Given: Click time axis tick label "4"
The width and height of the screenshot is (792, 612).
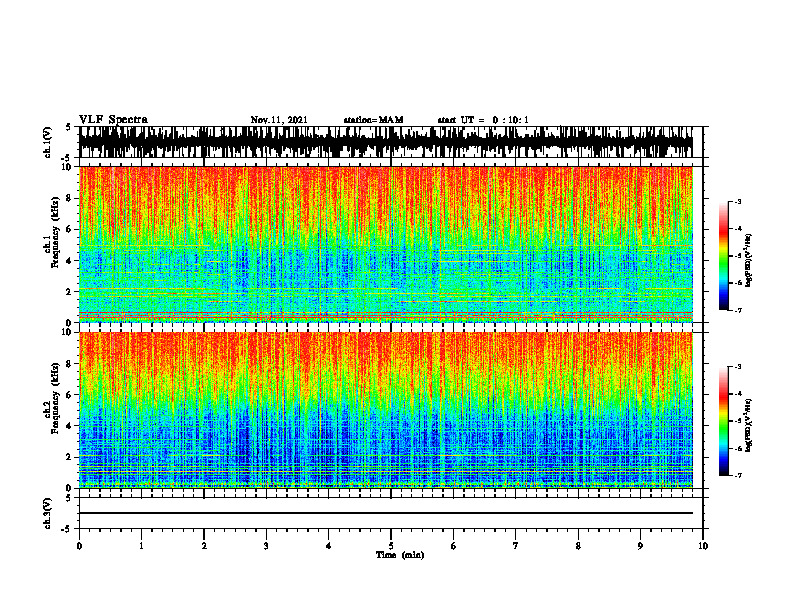Looking at the screenshot, I should 329,546.
